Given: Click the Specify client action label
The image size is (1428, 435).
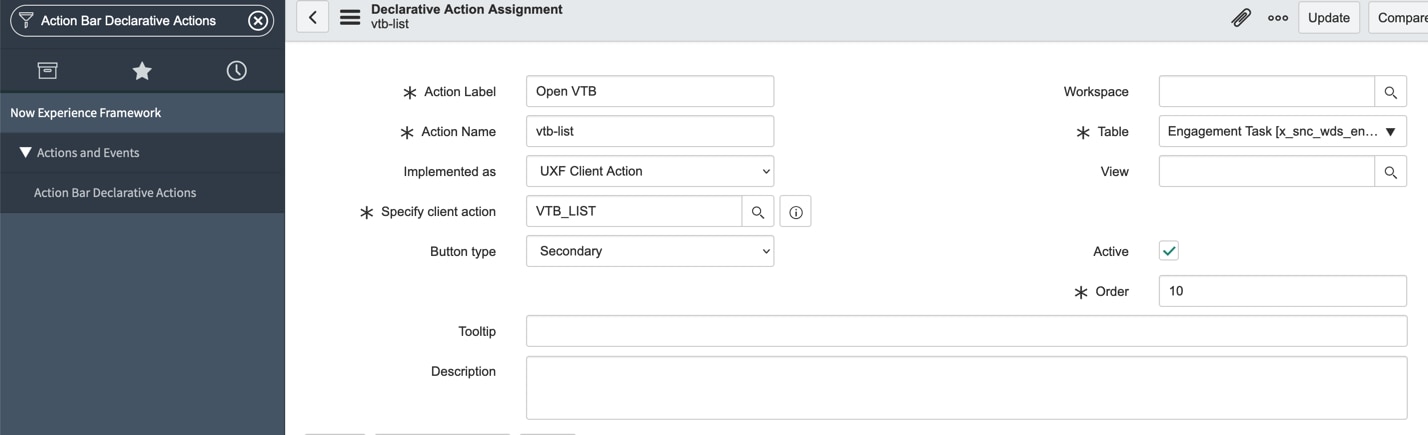Looking at the screenshot, I should 438,211.
